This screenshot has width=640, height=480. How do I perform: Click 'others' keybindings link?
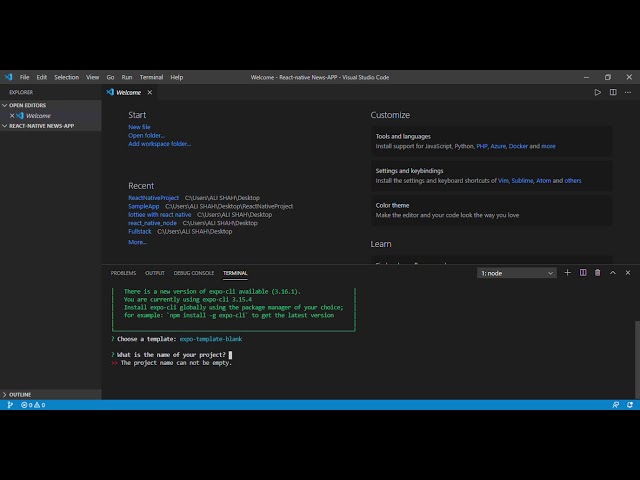pos(573,181)
